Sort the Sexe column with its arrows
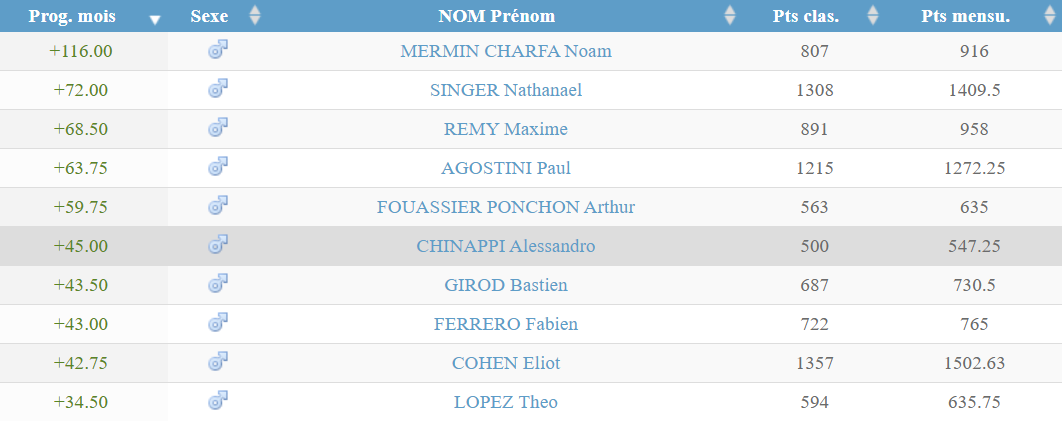 [x=255, y=16]
